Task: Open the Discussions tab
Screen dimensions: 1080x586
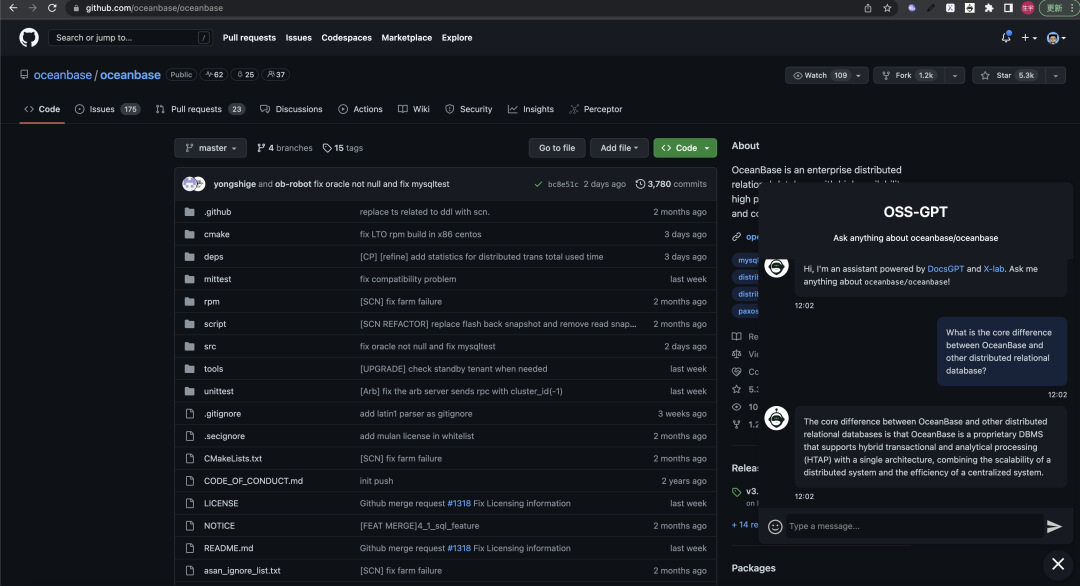Action: [291, 109]
